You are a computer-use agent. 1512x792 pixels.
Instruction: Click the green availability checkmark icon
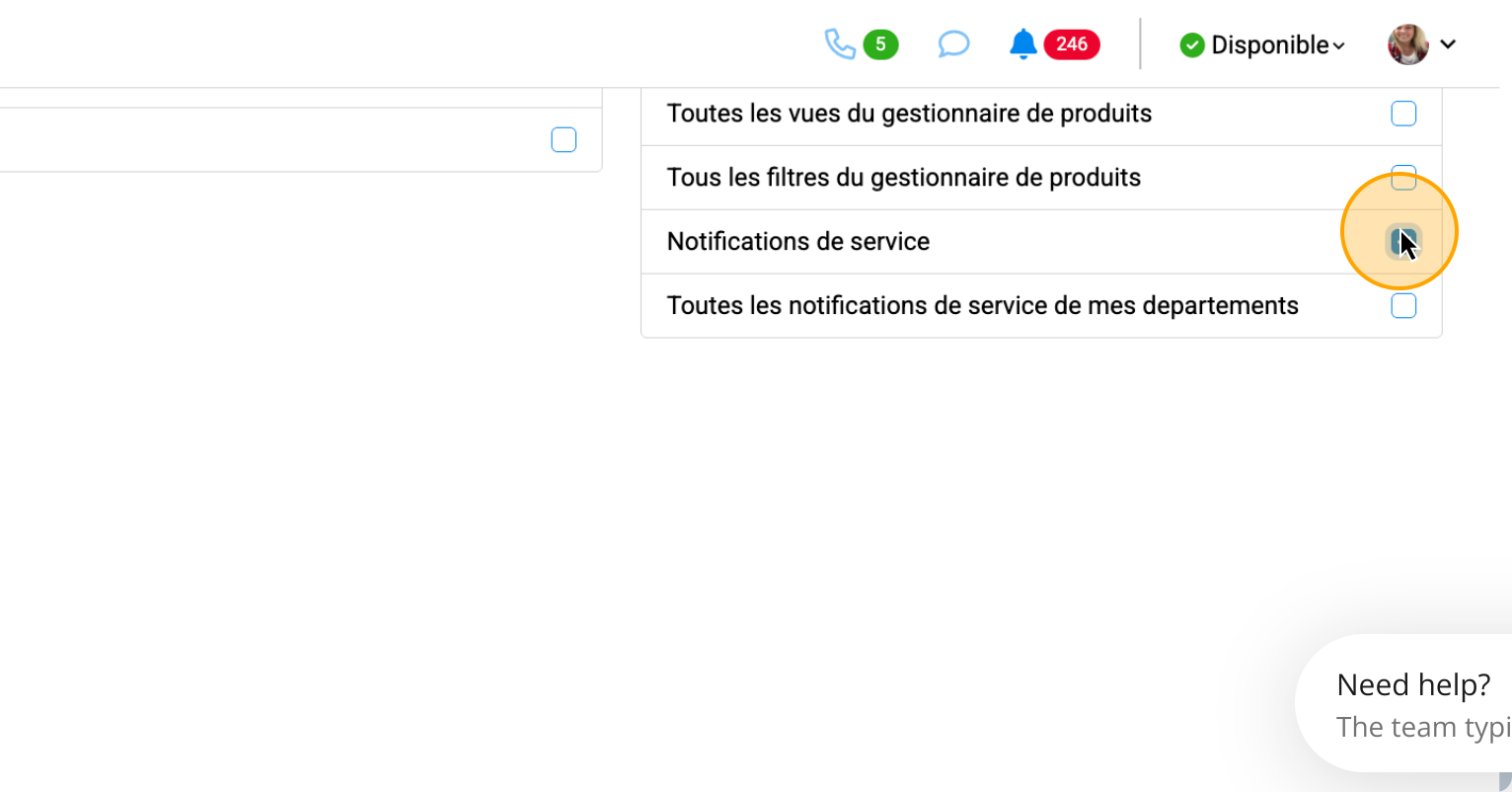click(1192, 45)
